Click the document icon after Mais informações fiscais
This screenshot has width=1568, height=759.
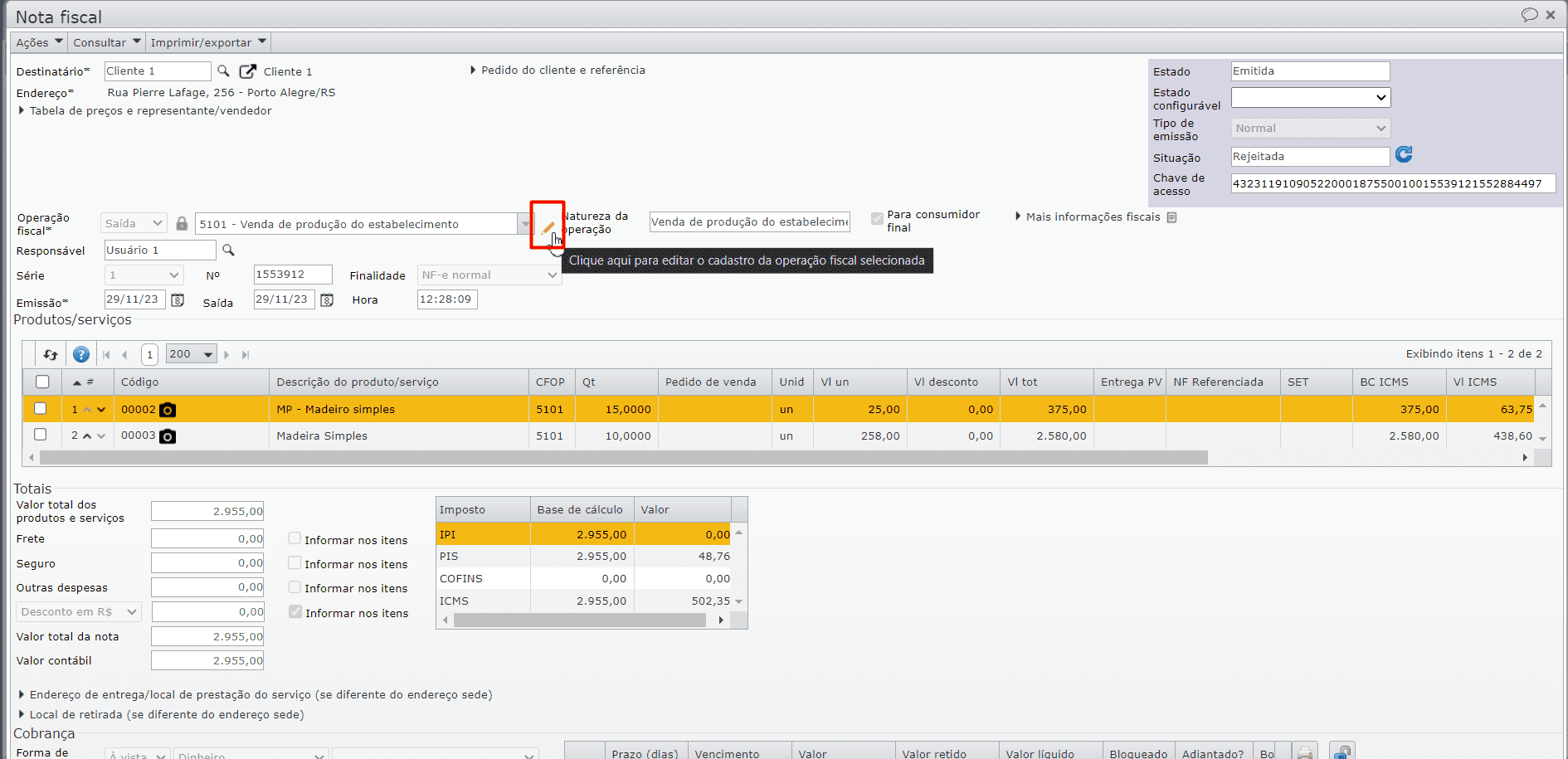1171,217
